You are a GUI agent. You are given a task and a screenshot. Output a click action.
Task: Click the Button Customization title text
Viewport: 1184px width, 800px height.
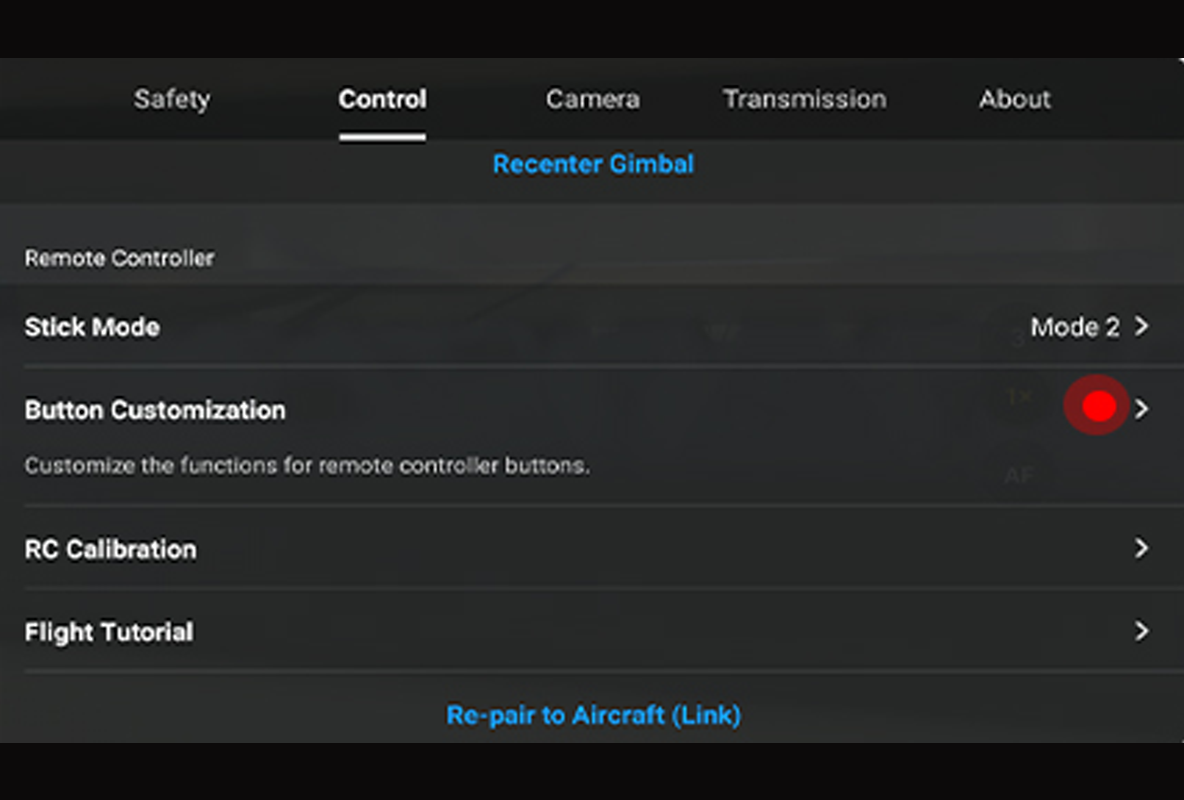[155, 410]
